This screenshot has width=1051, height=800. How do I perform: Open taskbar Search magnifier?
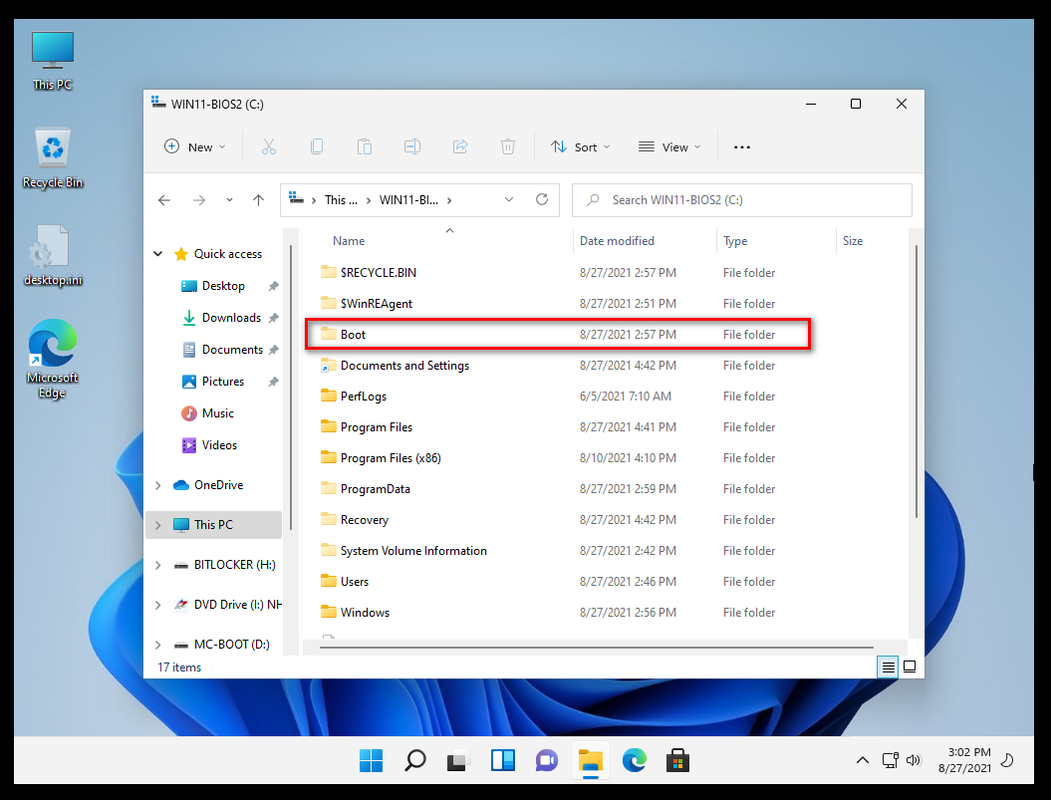[x=415, y=760]
